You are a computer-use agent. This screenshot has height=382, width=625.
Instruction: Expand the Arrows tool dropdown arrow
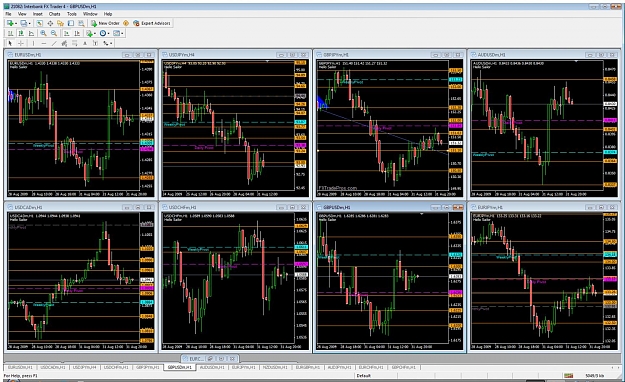(x=111, y=43)
